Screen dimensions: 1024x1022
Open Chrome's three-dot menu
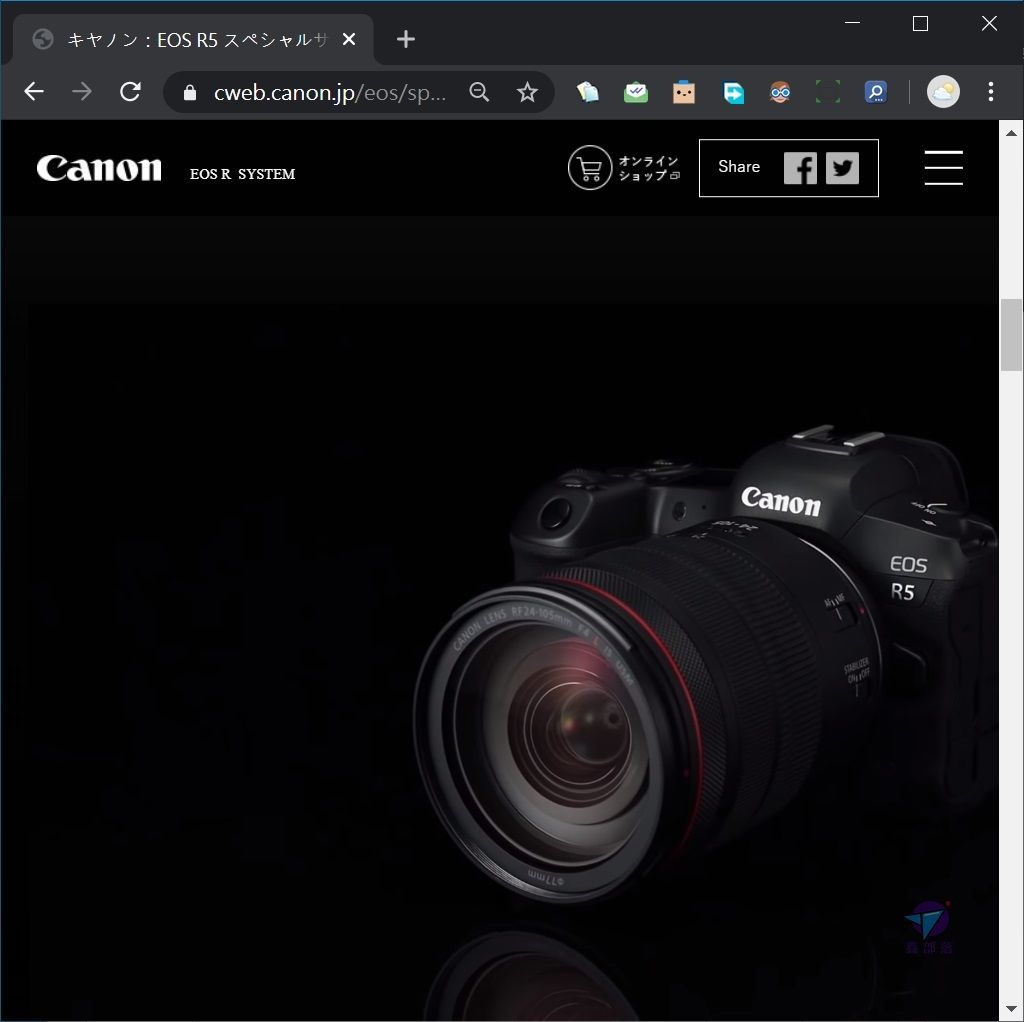[x=991, y=92]
